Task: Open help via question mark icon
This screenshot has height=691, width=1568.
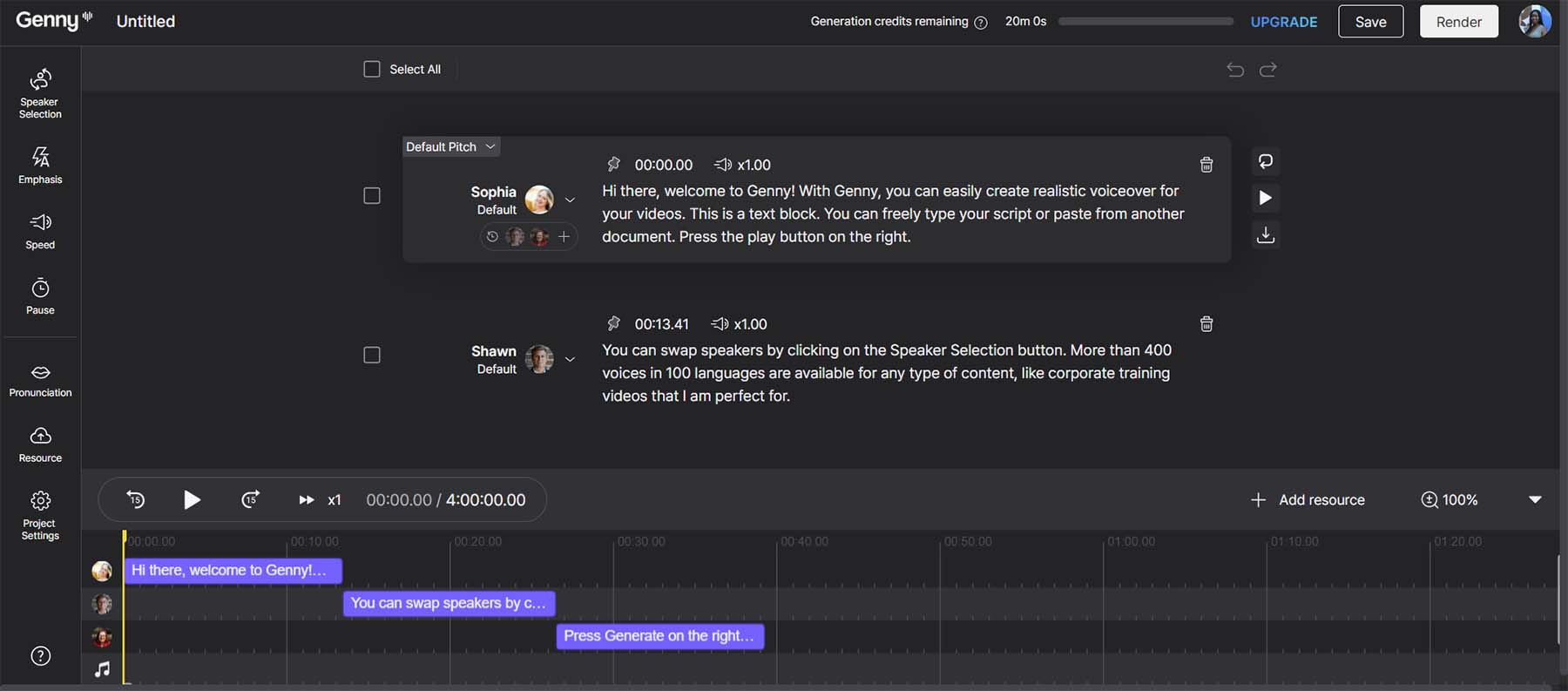Action: click(x=41, y=656)
